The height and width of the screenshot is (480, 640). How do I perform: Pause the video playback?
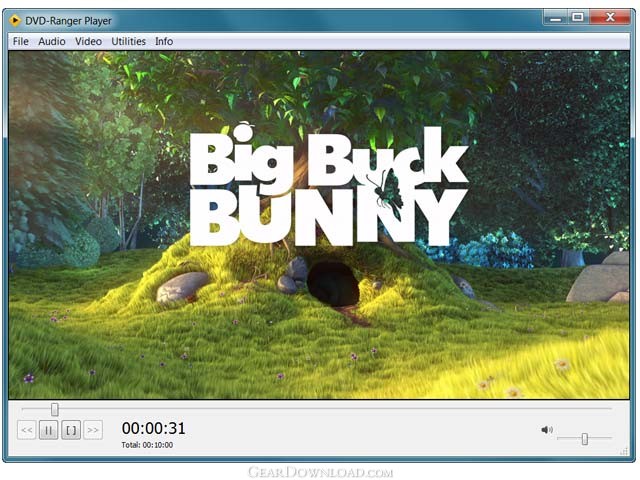pyautogui.click(x=49, y=430)
